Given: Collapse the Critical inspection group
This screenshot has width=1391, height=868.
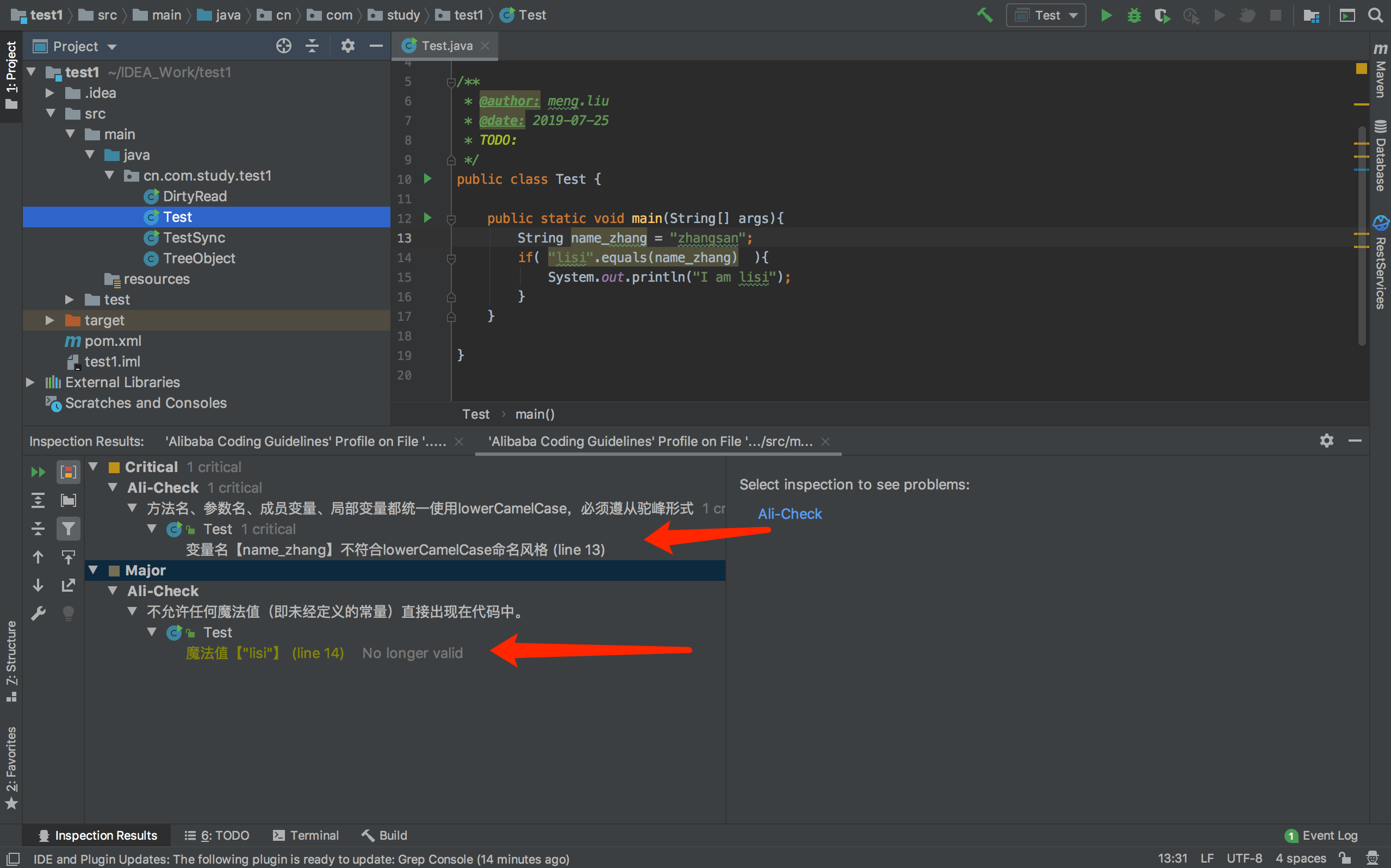Looking at the screenshot, I should coord(94,467).
